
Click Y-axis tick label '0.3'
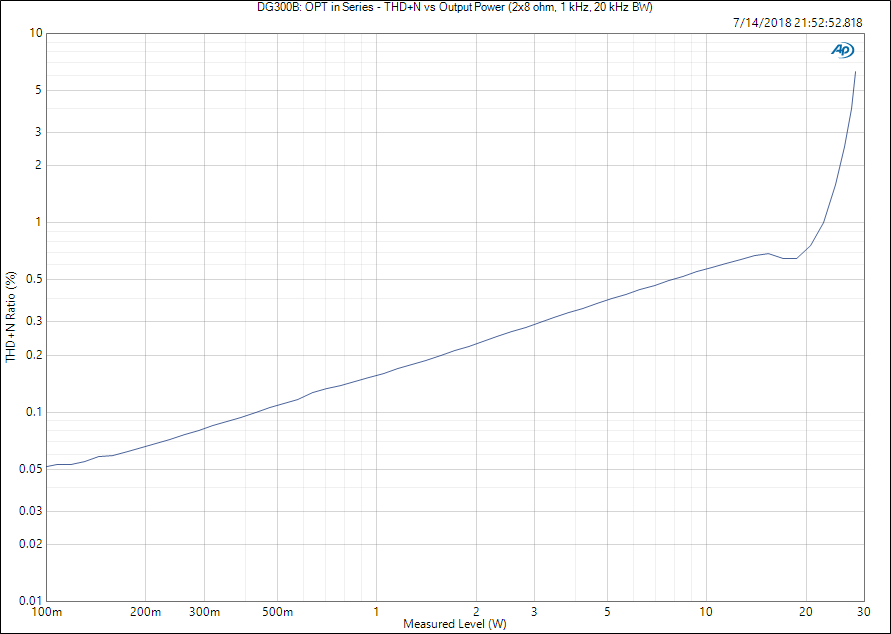34,322
